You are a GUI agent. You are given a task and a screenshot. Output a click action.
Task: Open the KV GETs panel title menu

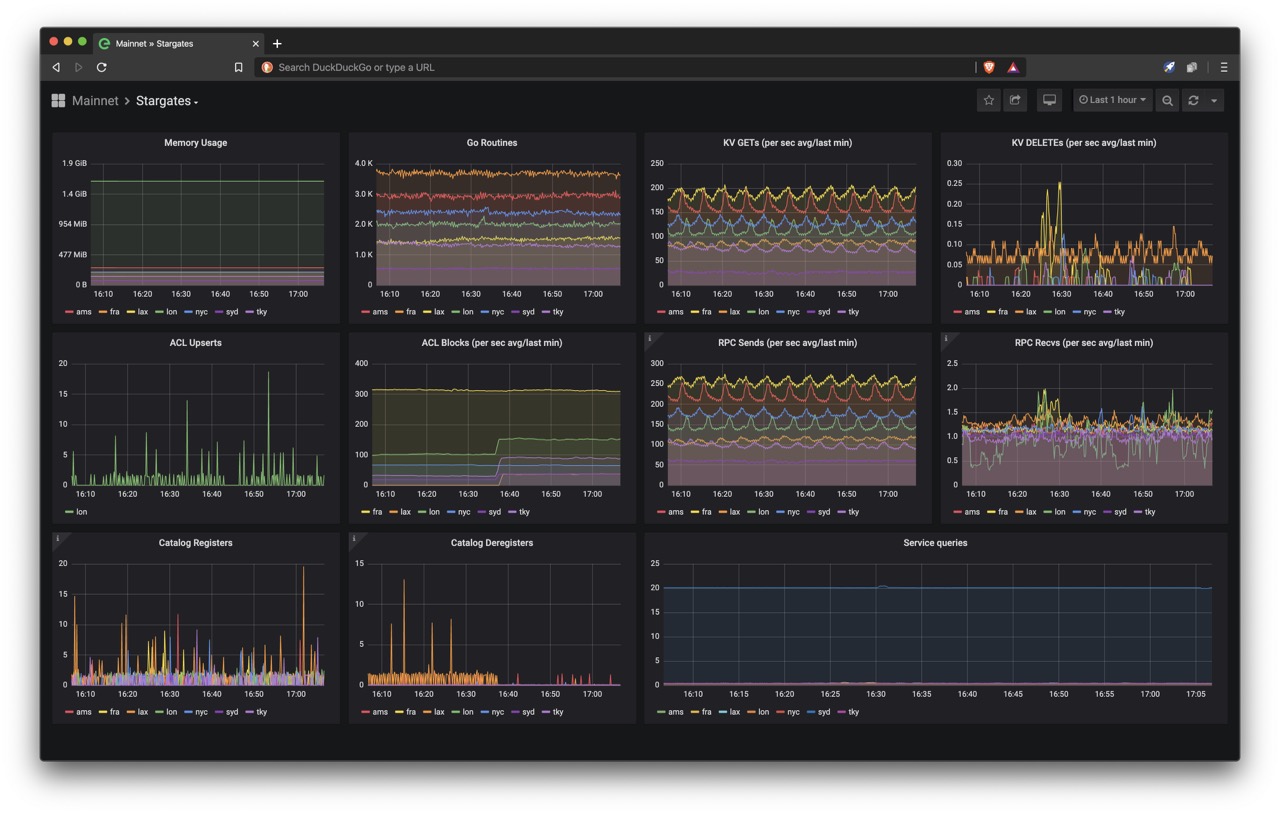(788, 143)
